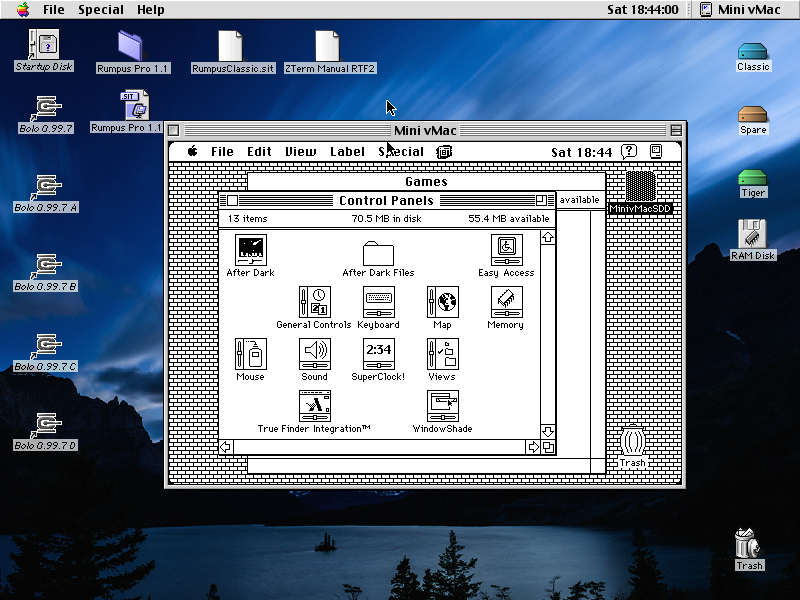The image size is (800, 600).
Task: Select the Easy Access control panel
Action: pyautogui.click(x=506, y=250)
